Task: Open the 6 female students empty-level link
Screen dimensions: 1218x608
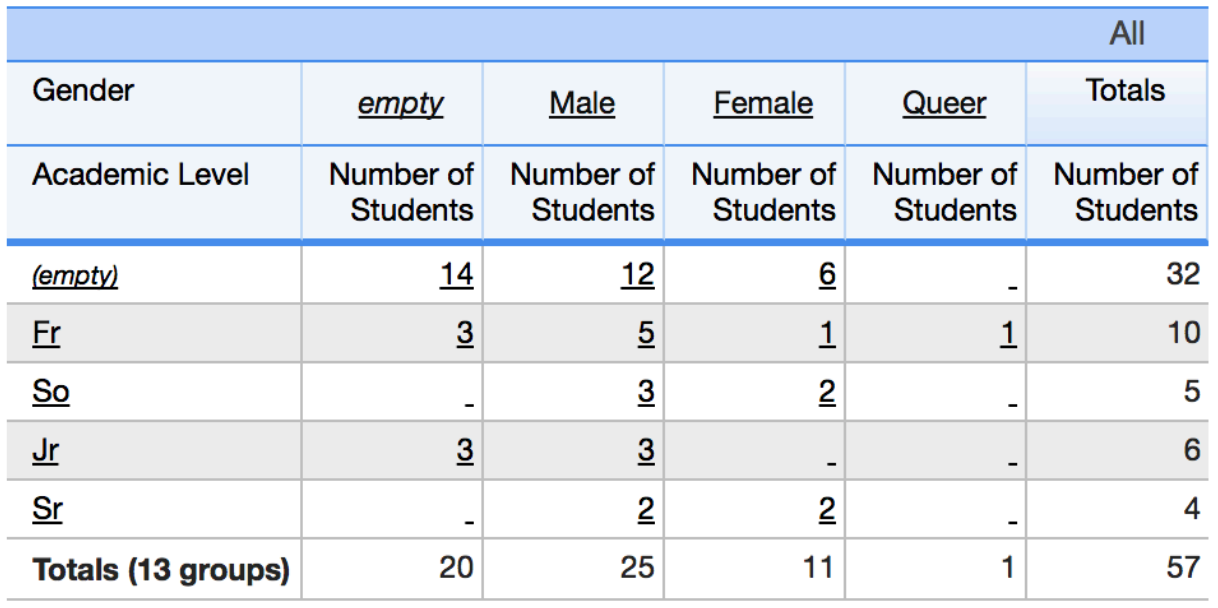Action: coord(823,273)
